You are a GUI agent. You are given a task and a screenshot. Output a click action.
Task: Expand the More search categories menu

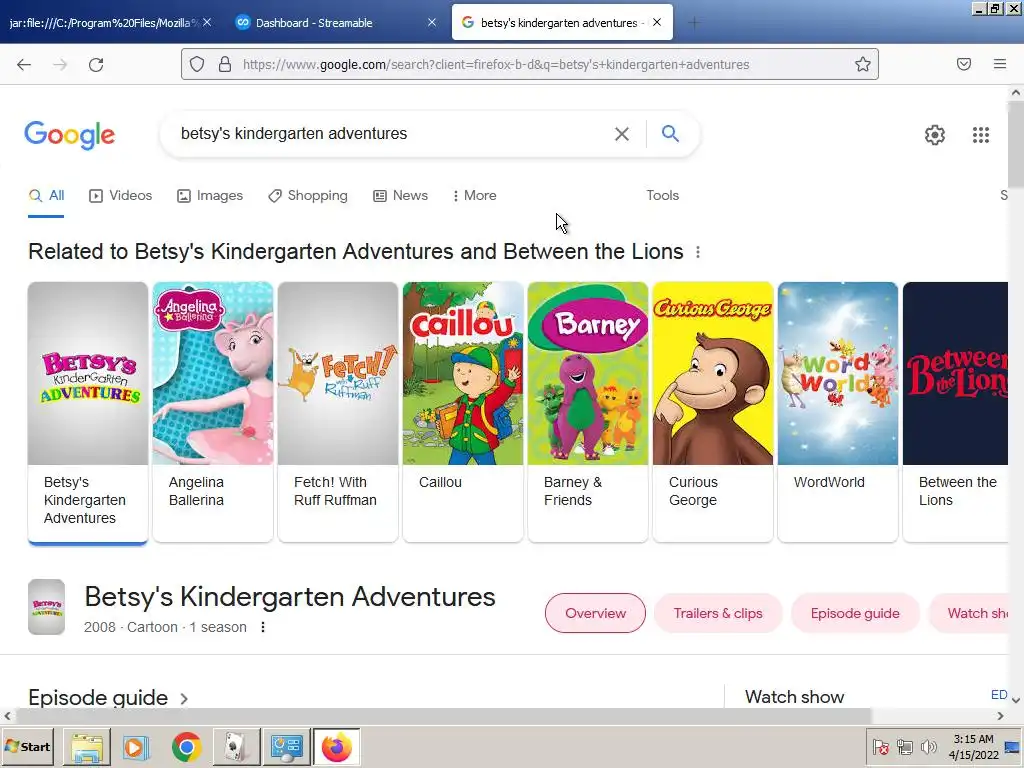click(475, 195)
